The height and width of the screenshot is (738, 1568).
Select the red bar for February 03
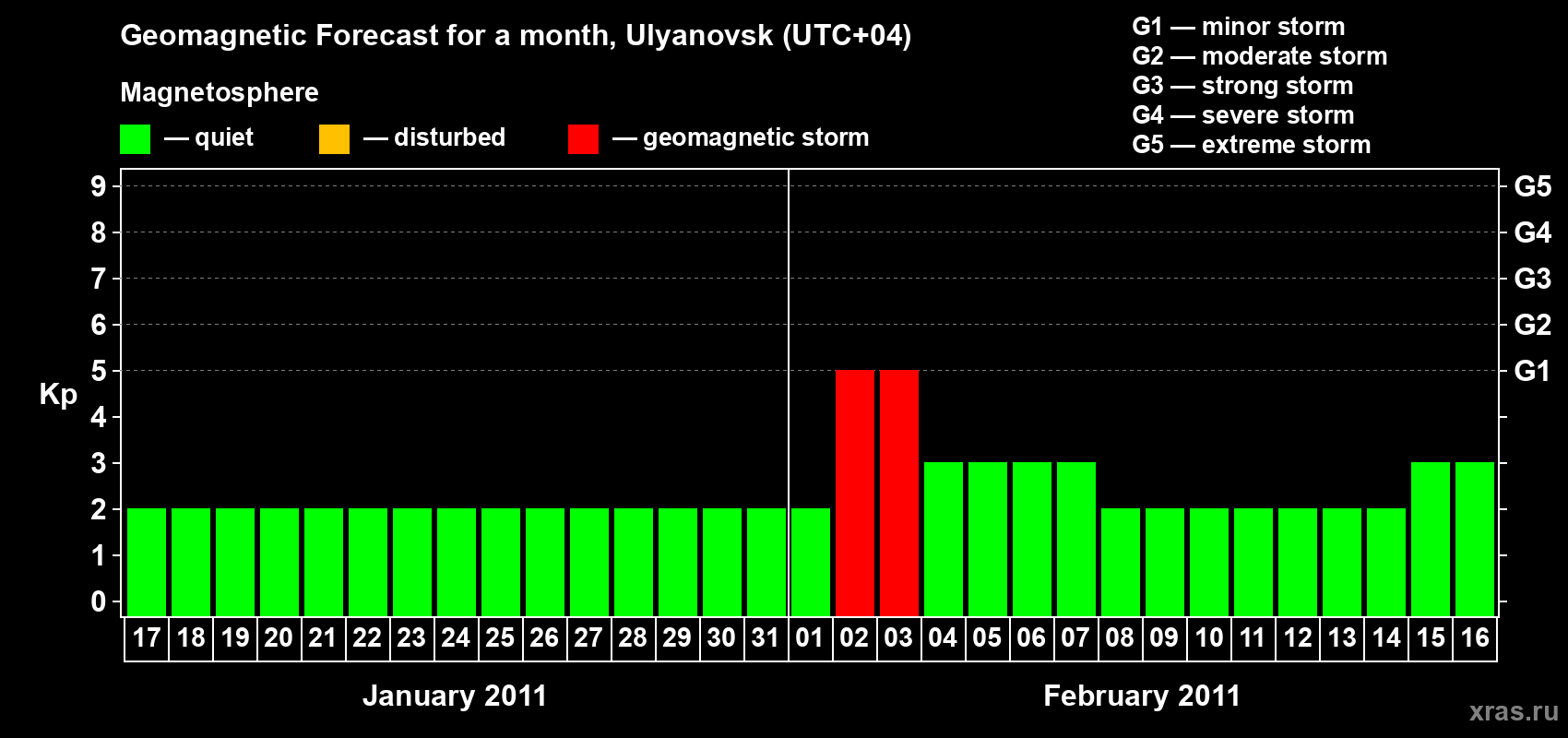point(899,493)
